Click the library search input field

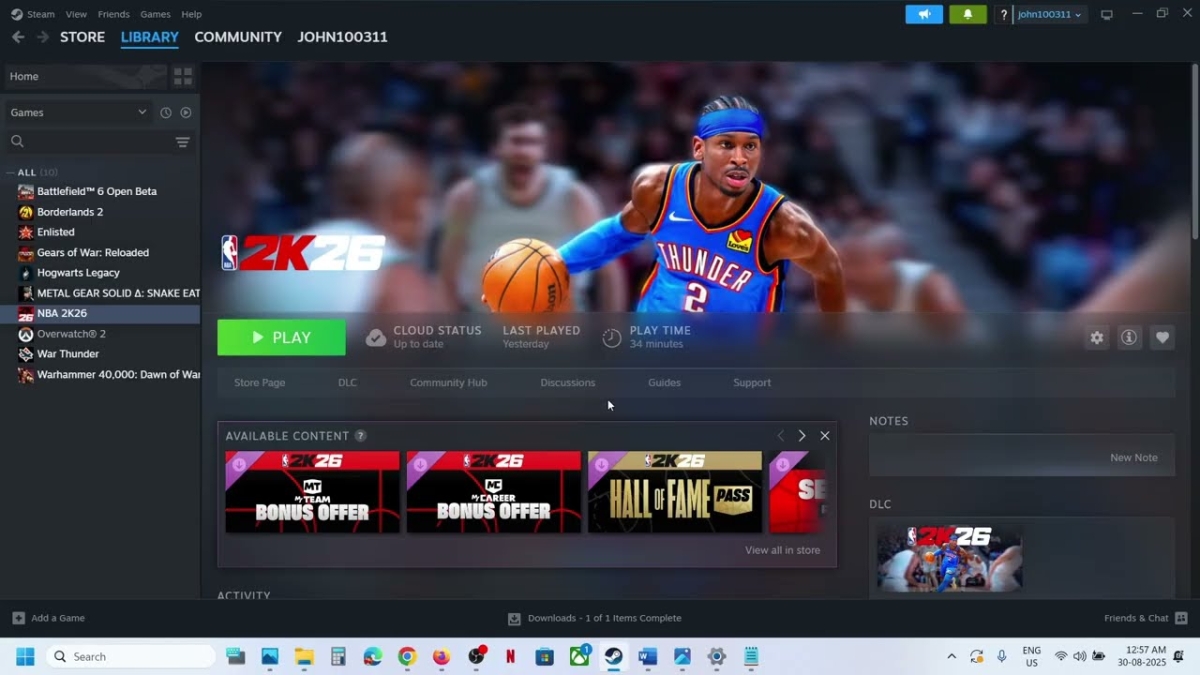click(x=100, y=142)
